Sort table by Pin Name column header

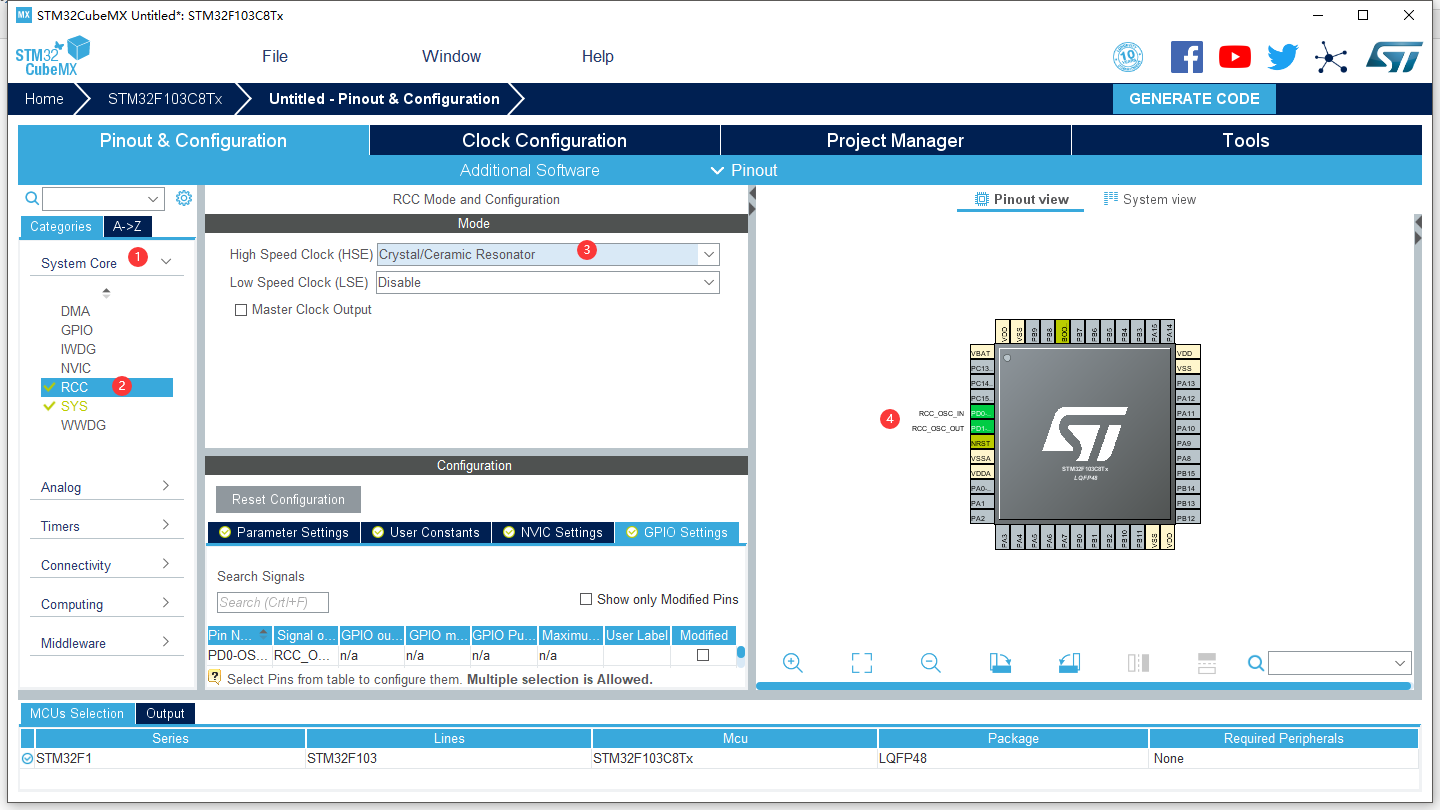pyautogui.click(x=240, y=635)
